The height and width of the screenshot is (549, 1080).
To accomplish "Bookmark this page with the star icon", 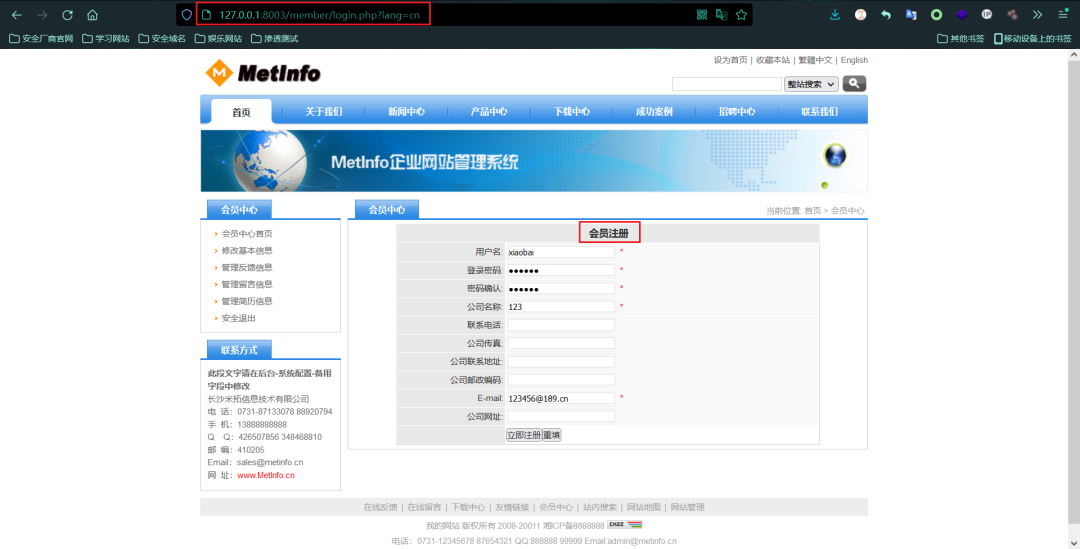I will [741, 14].
